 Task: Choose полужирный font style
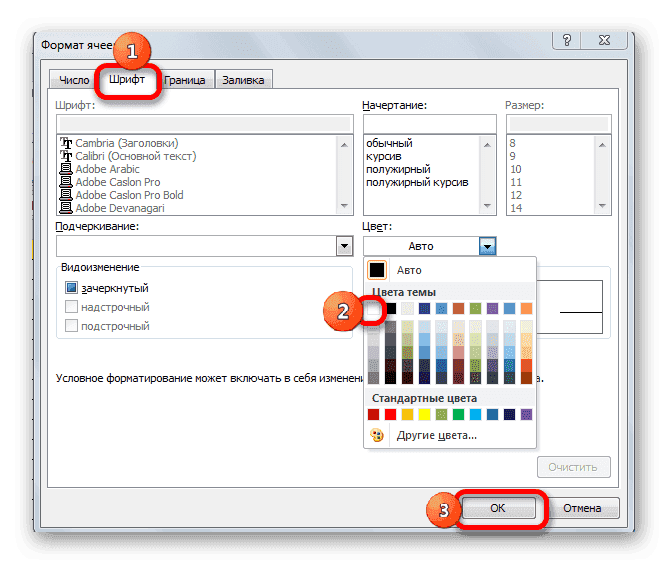tap(398, 169)
